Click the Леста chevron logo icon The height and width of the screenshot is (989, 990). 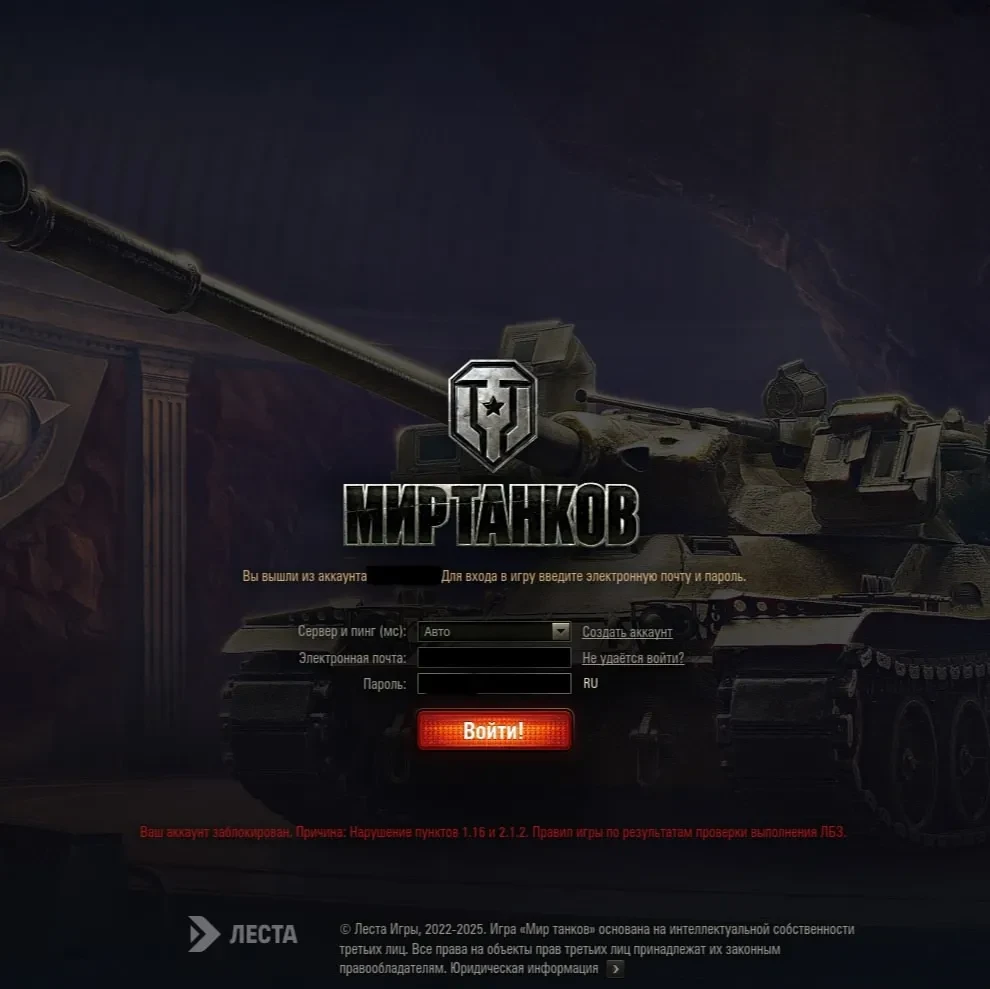click(x=204, y=933)
